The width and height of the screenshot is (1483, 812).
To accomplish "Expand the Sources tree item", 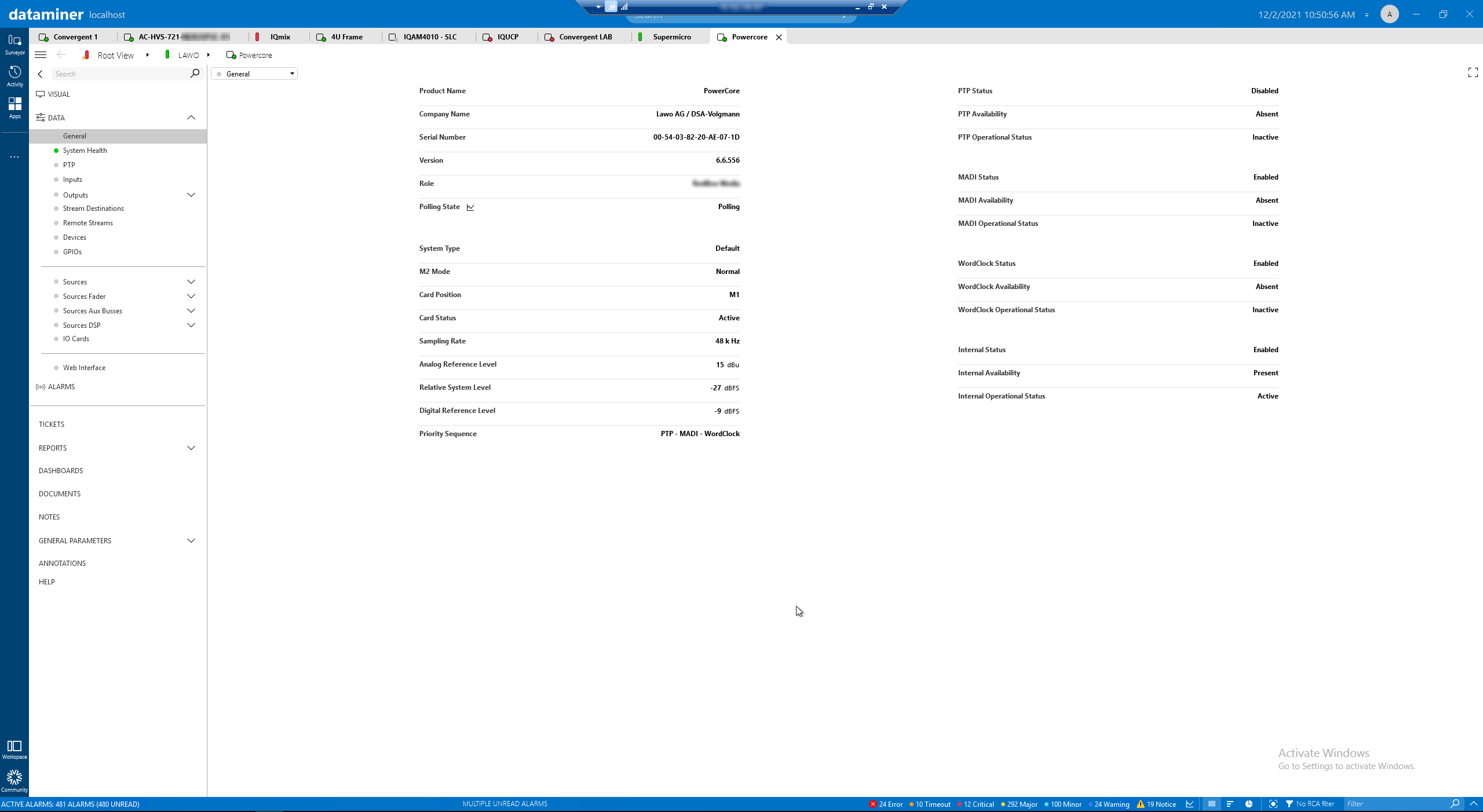I will pyautogui.click(x=191, y=282).
